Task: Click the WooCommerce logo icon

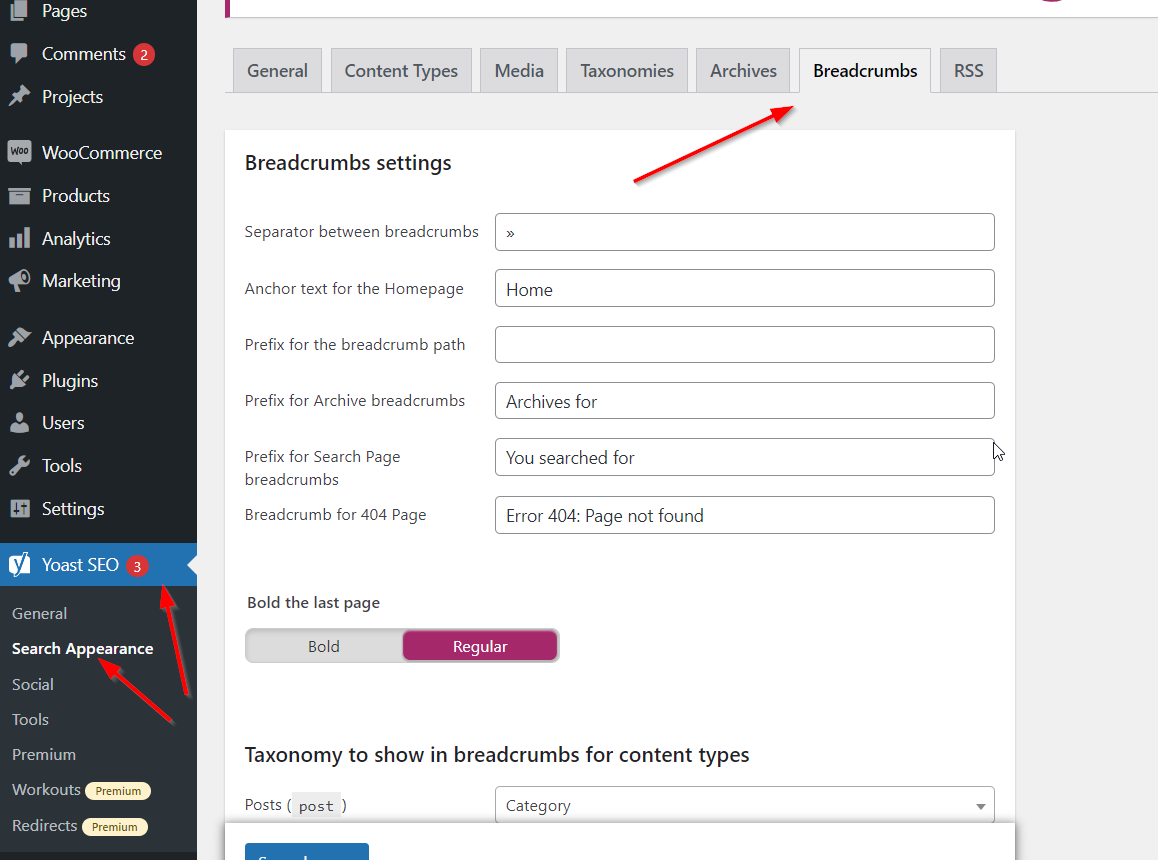Action: (x=19, y=153)
